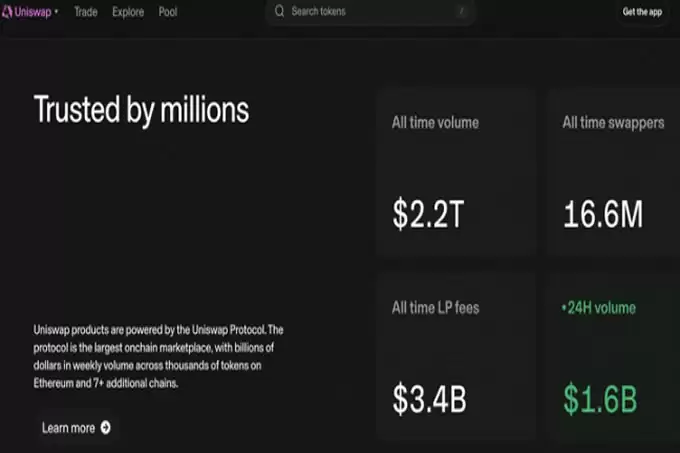Click the $2.2T value
Image resolution: width=680 pixels, height=453 pixels.
coord(428,214)
